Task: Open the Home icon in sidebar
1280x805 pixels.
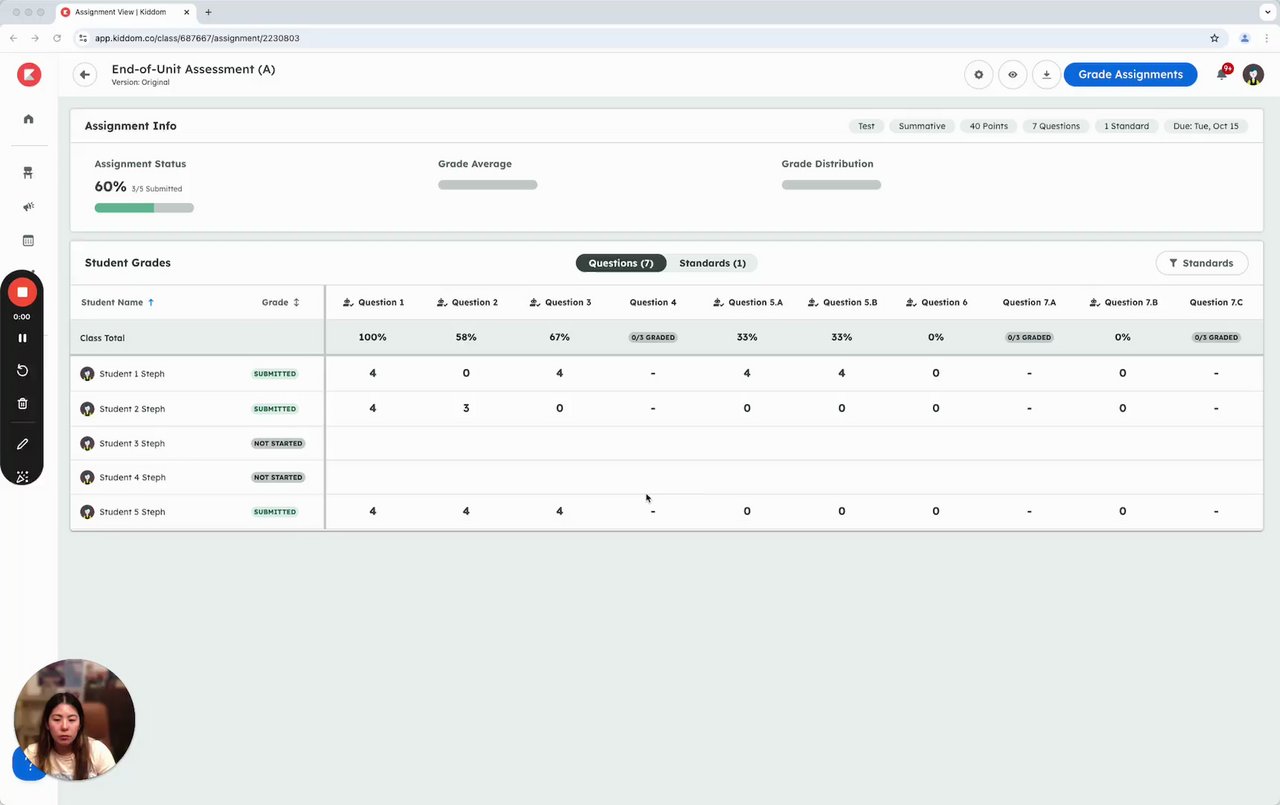Action: click(29, 119)
